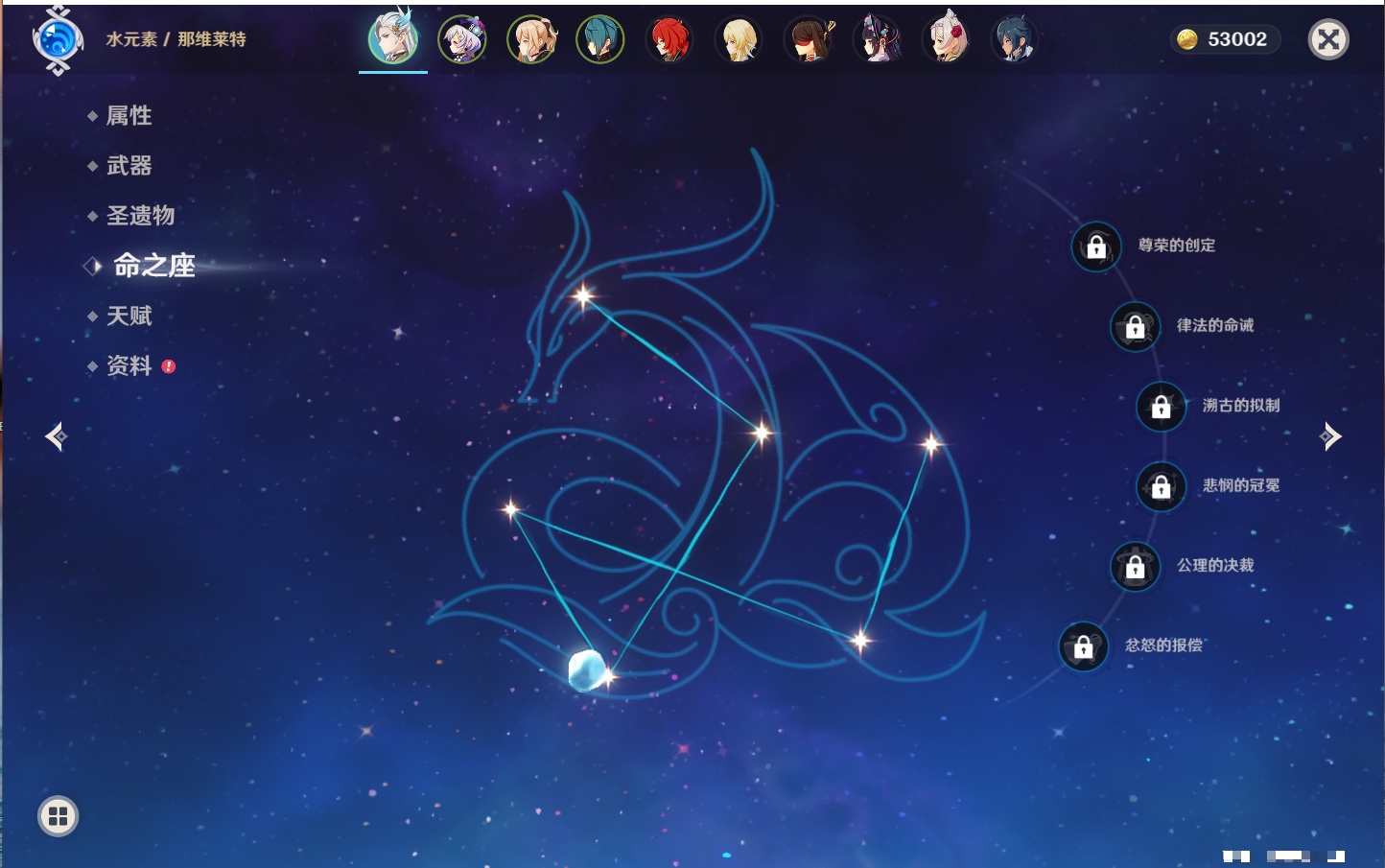Select the teal-haired character avatar

pos(600,39)
